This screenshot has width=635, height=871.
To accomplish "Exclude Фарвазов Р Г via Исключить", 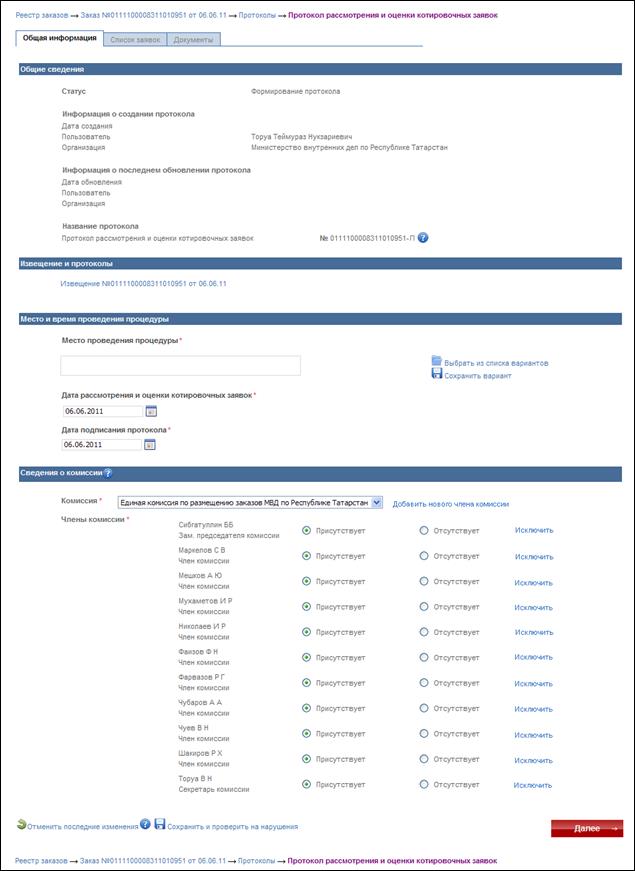I will (x=533, y=684).
